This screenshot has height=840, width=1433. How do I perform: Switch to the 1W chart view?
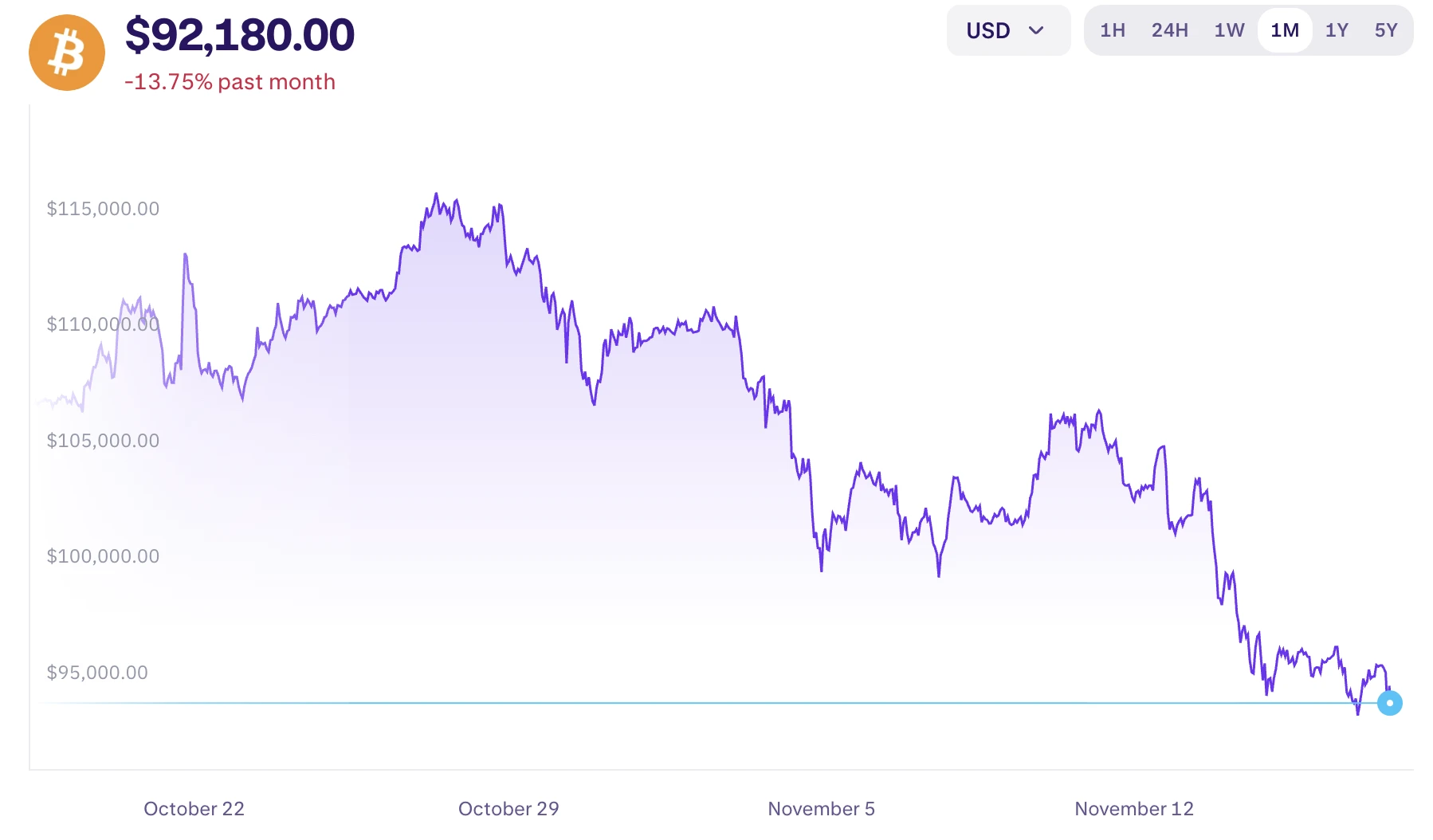1228,29
